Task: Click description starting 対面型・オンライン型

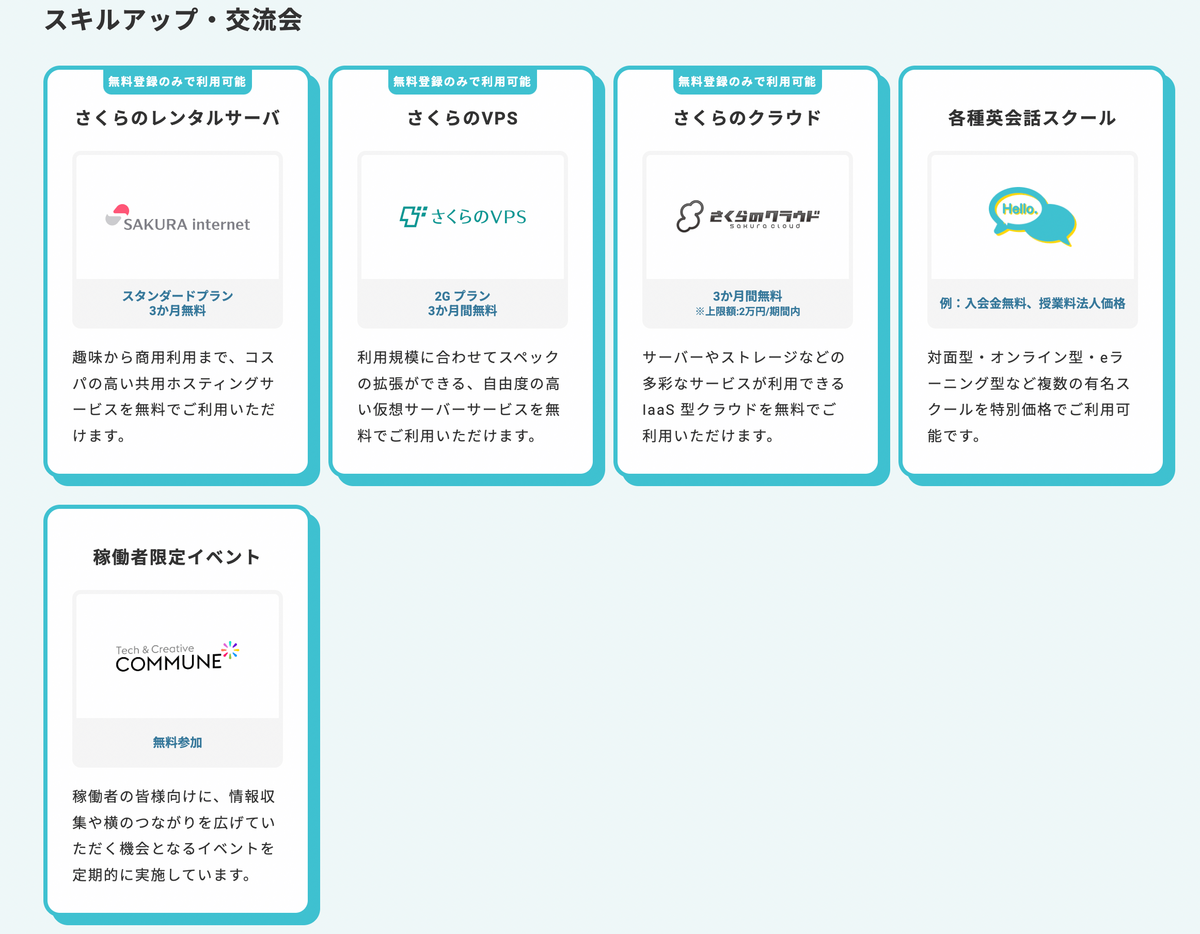Action: (x=1029, y=397)
